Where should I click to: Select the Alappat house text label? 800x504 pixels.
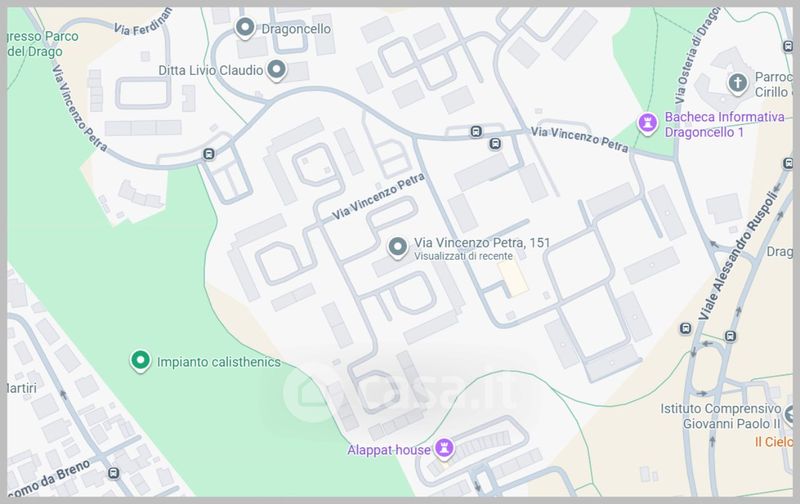point(389,450)
